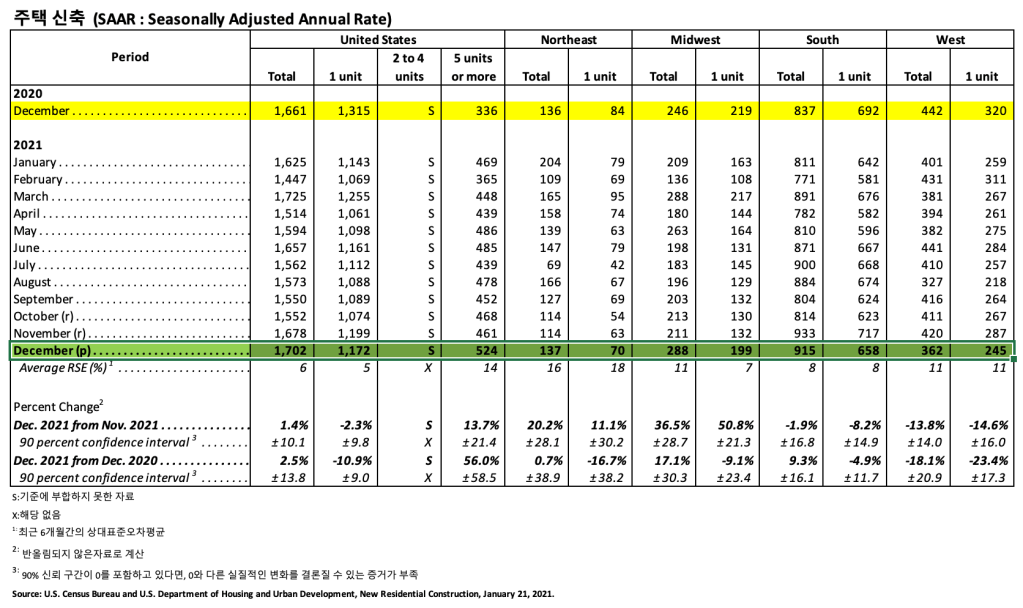Select the -23.4% West 1 unit cell
1023x608 pixels.
coord(980,462)
